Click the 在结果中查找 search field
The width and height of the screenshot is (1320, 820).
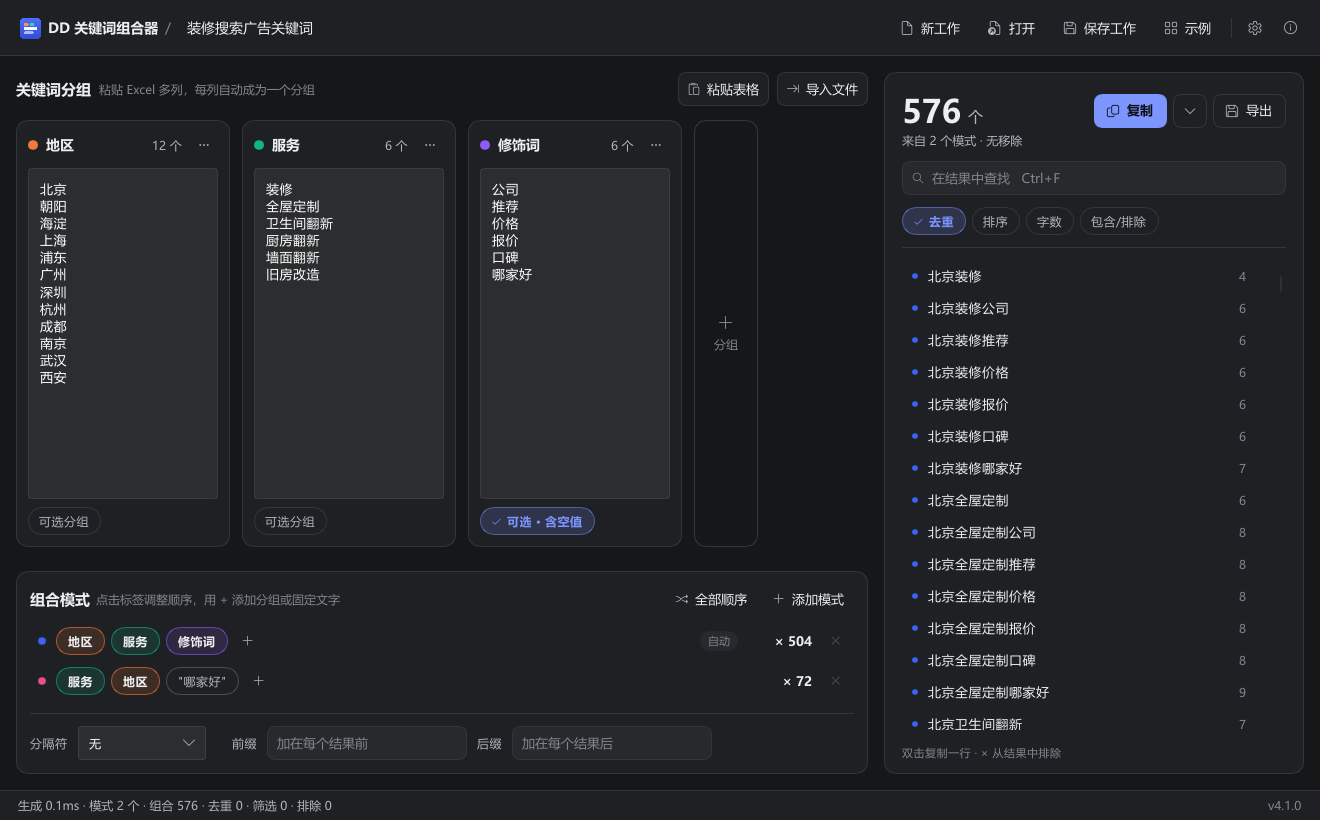click(1094, 178)
